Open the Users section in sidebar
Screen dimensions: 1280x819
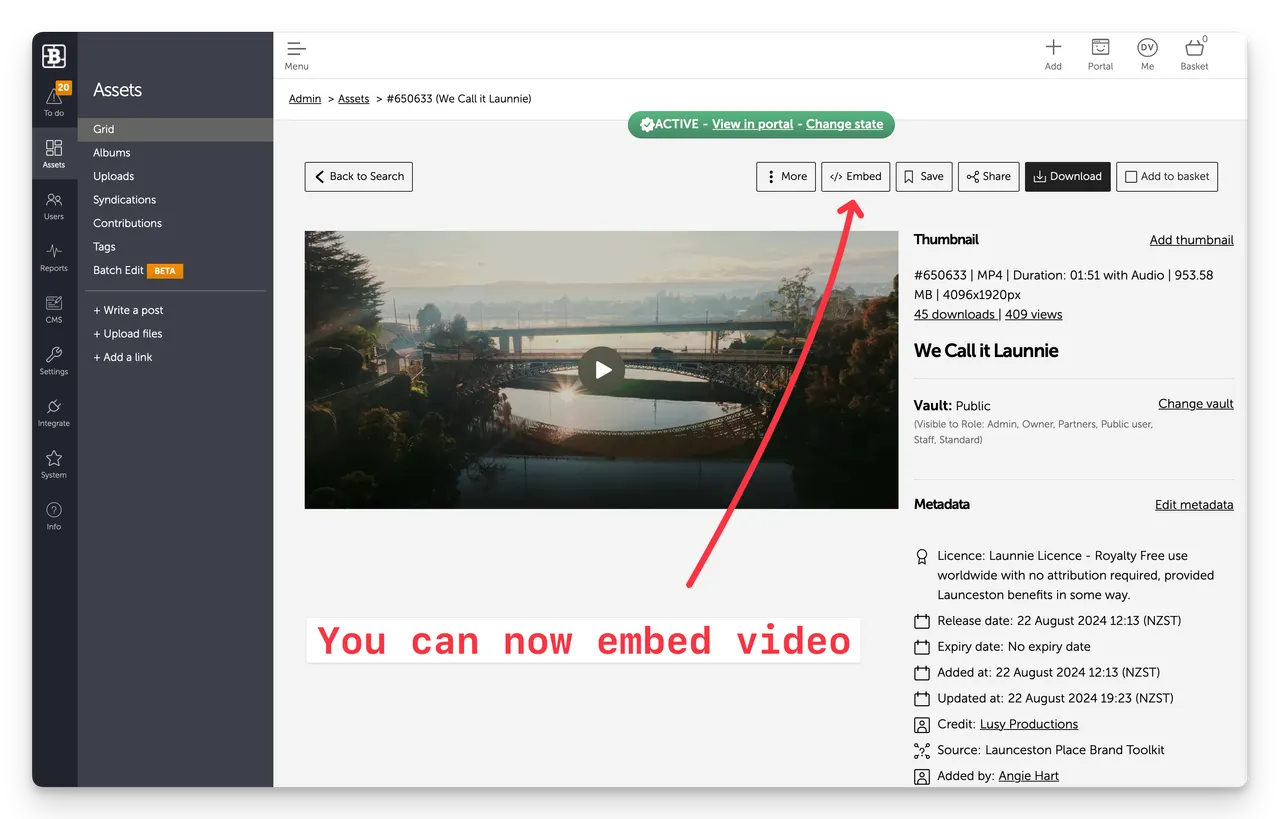click(54, 205)
